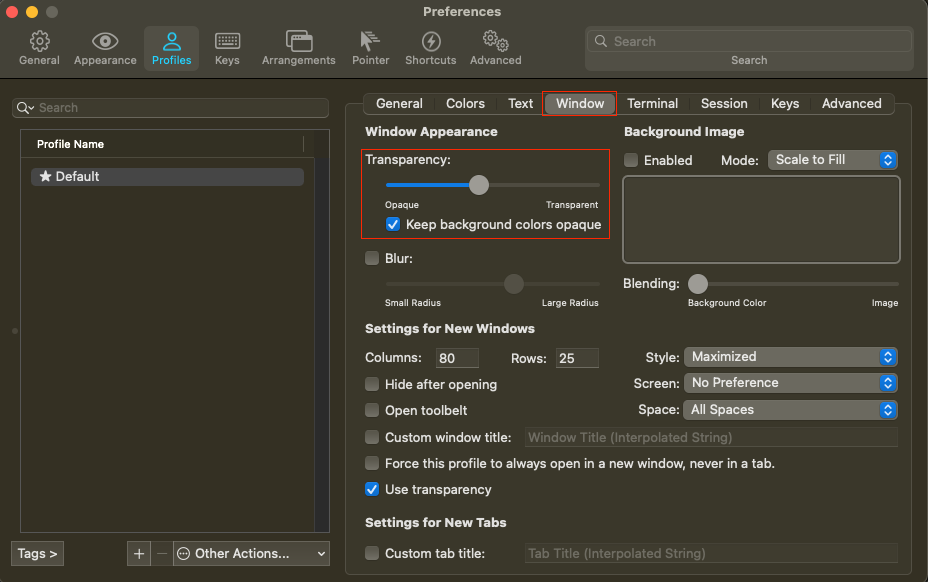The width and height of the screenshot is (928, 582).
Task: Switch to profile General tab
Action: (x=399, y=104)
